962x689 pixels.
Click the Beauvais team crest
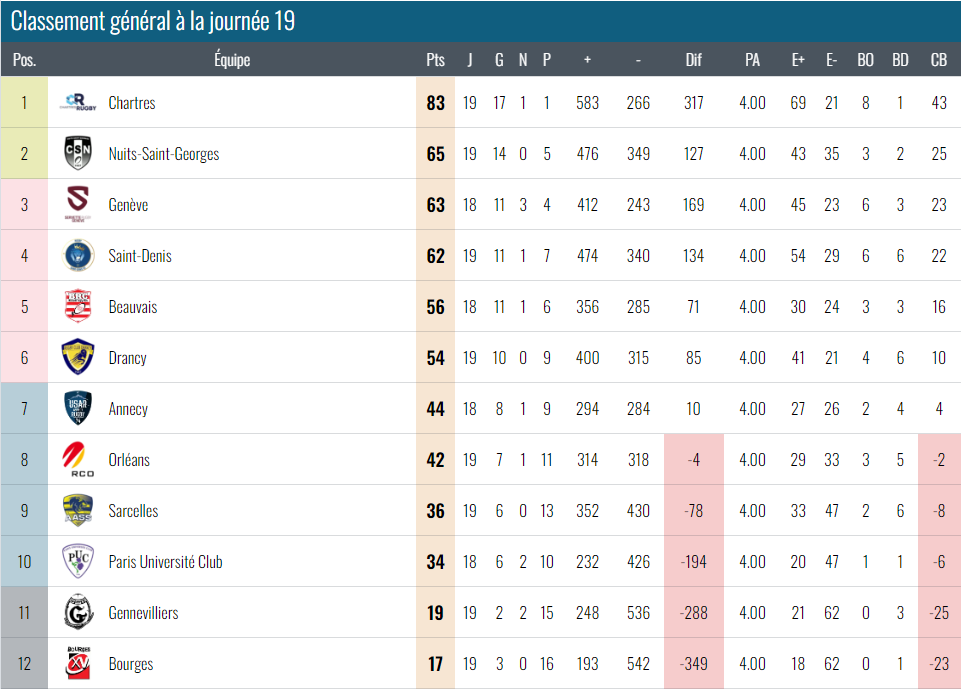[x=78, y=306]
